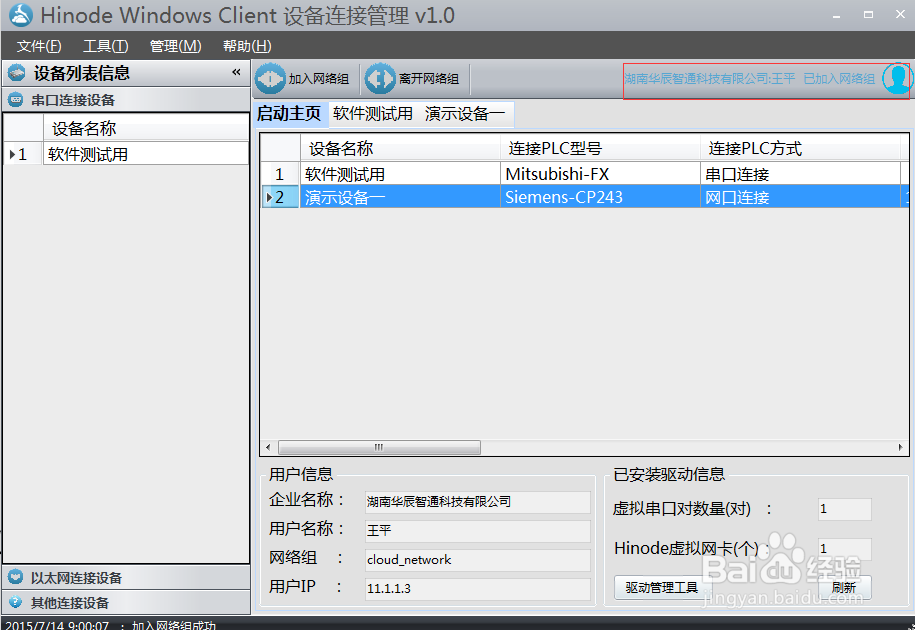Click the 企业名称 input field
915x630 pixels.
click(x=477, y=502)
